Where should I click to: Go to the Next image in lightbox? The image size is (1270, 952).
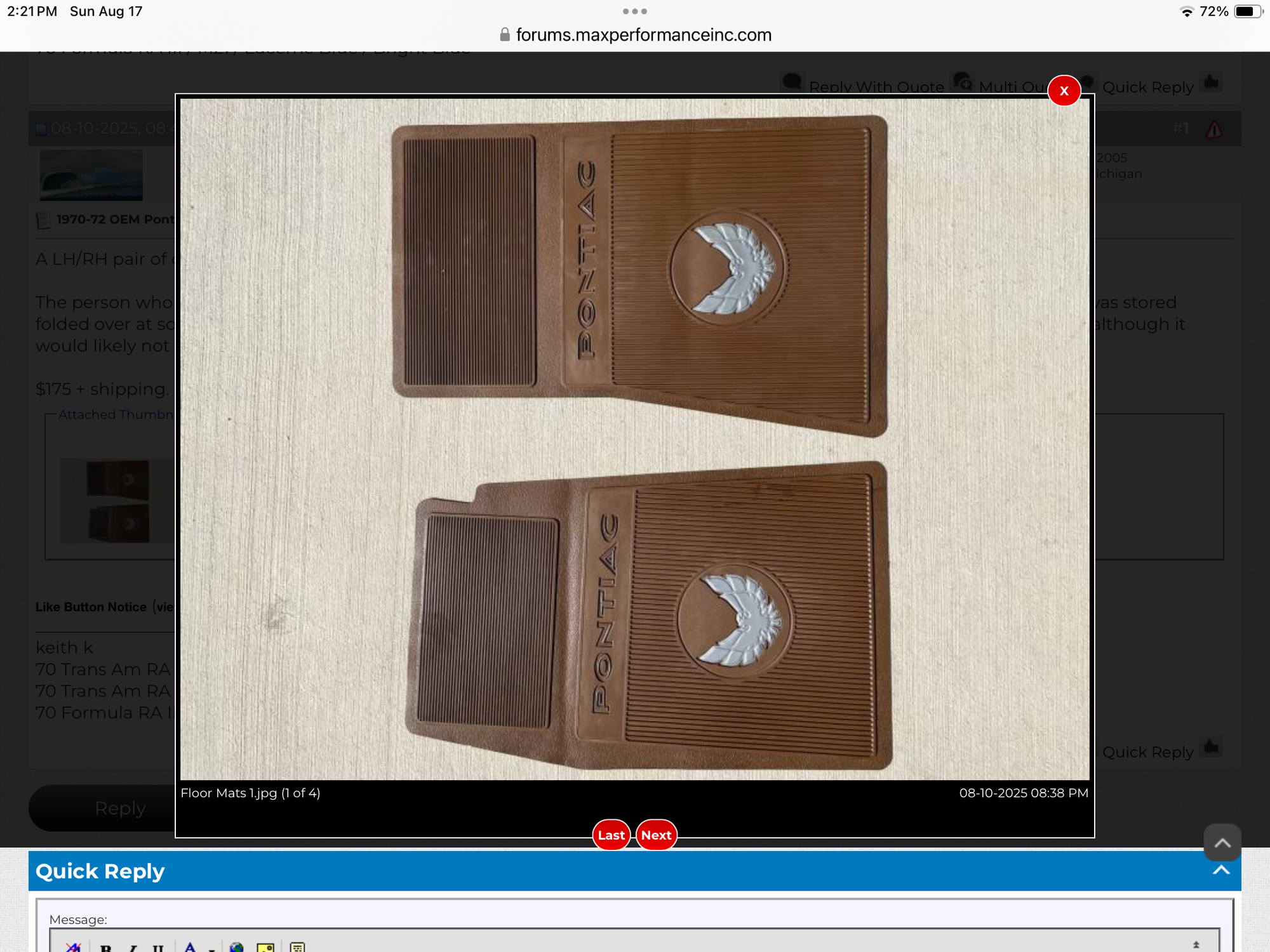tap(656, 835)
